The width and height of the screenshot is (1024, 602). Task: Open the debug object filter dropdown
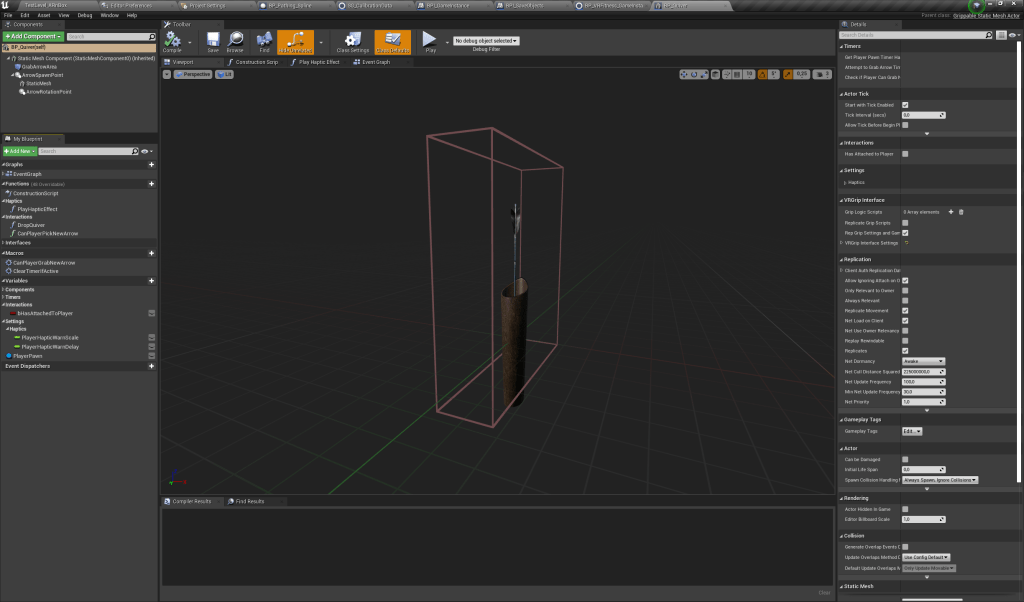487,41
